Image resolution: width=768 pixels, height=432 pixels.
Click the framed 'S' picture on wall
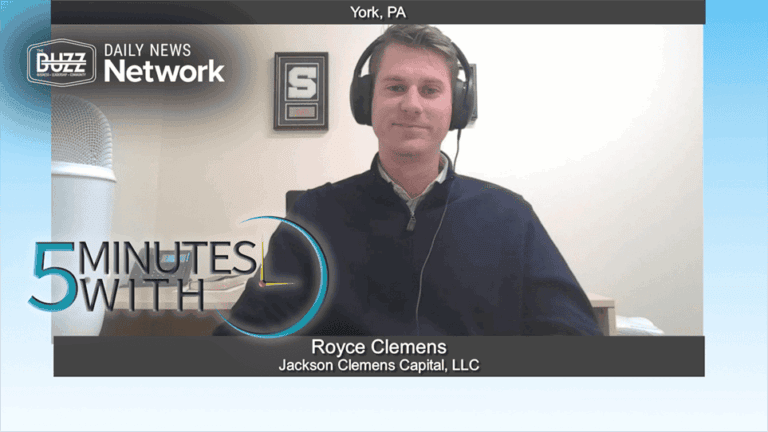(301, 91)
